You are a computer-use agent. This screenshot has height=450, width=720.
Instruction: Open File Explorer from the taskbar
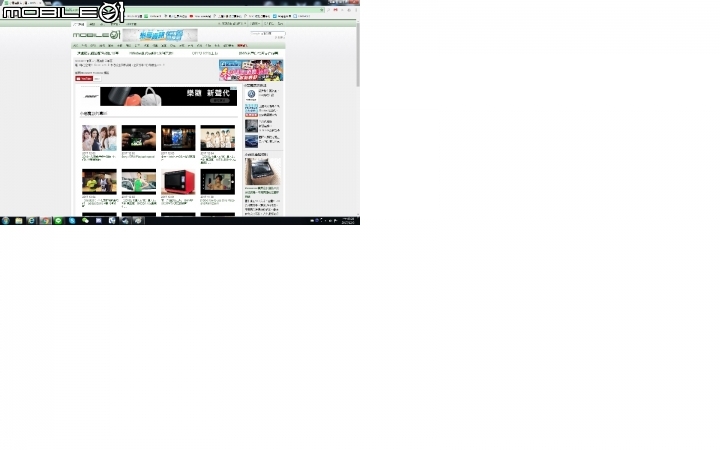point(19,221)
